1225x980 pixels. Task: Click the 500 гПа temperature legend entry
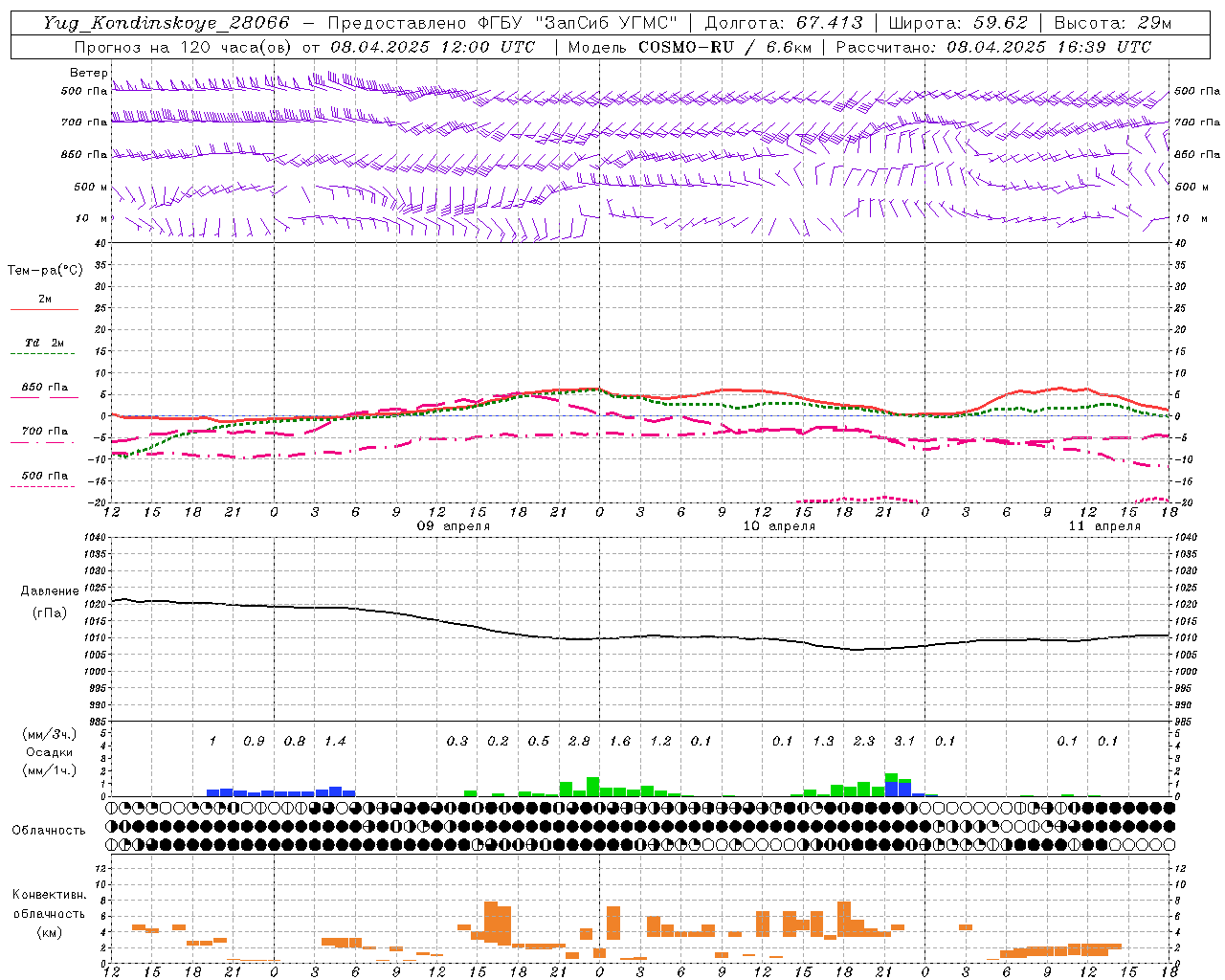point(44,480)
